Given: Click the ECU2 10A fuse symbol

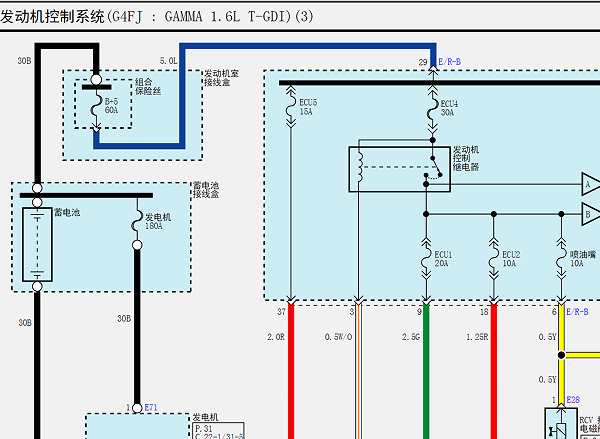Looking at the screenshot, I should coord(494,259).
